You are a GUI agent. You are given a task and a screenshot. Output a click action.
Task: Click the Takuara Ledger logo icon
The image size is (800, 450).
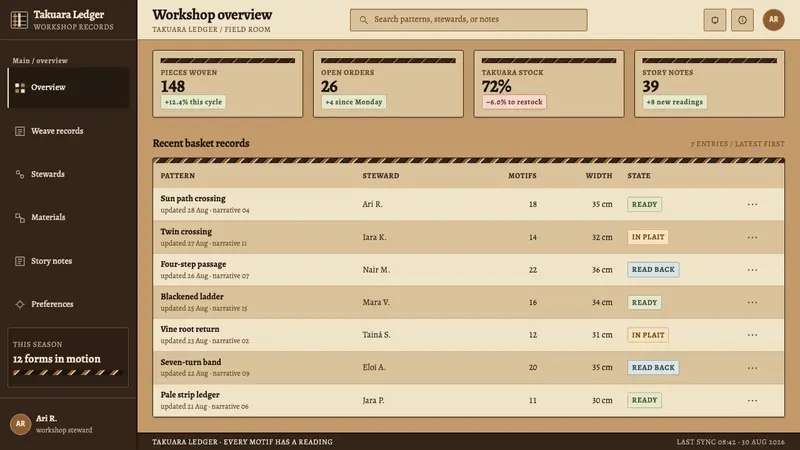19,20
